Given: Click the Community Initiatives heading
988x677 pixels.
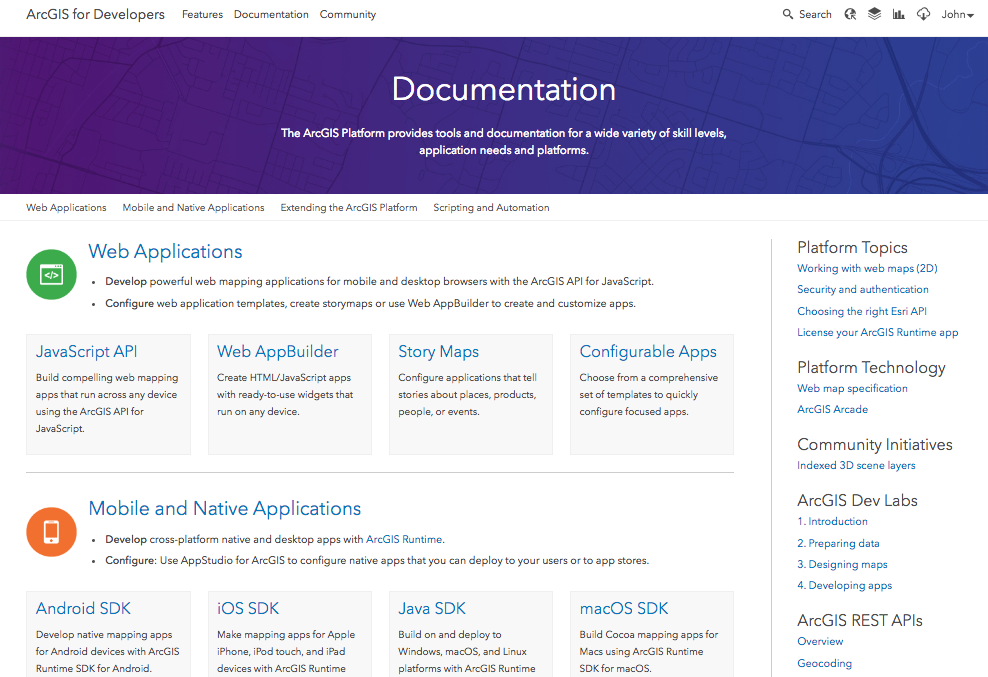Looking at the screenshot, I should (875, 444).
